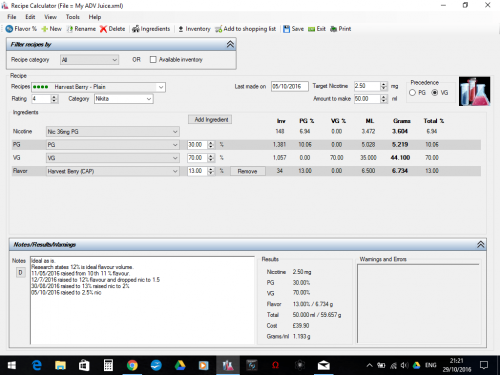This screenshot has width=500, height=375.
Task: Open Windows Start menu
Action: tap(12, 366)
